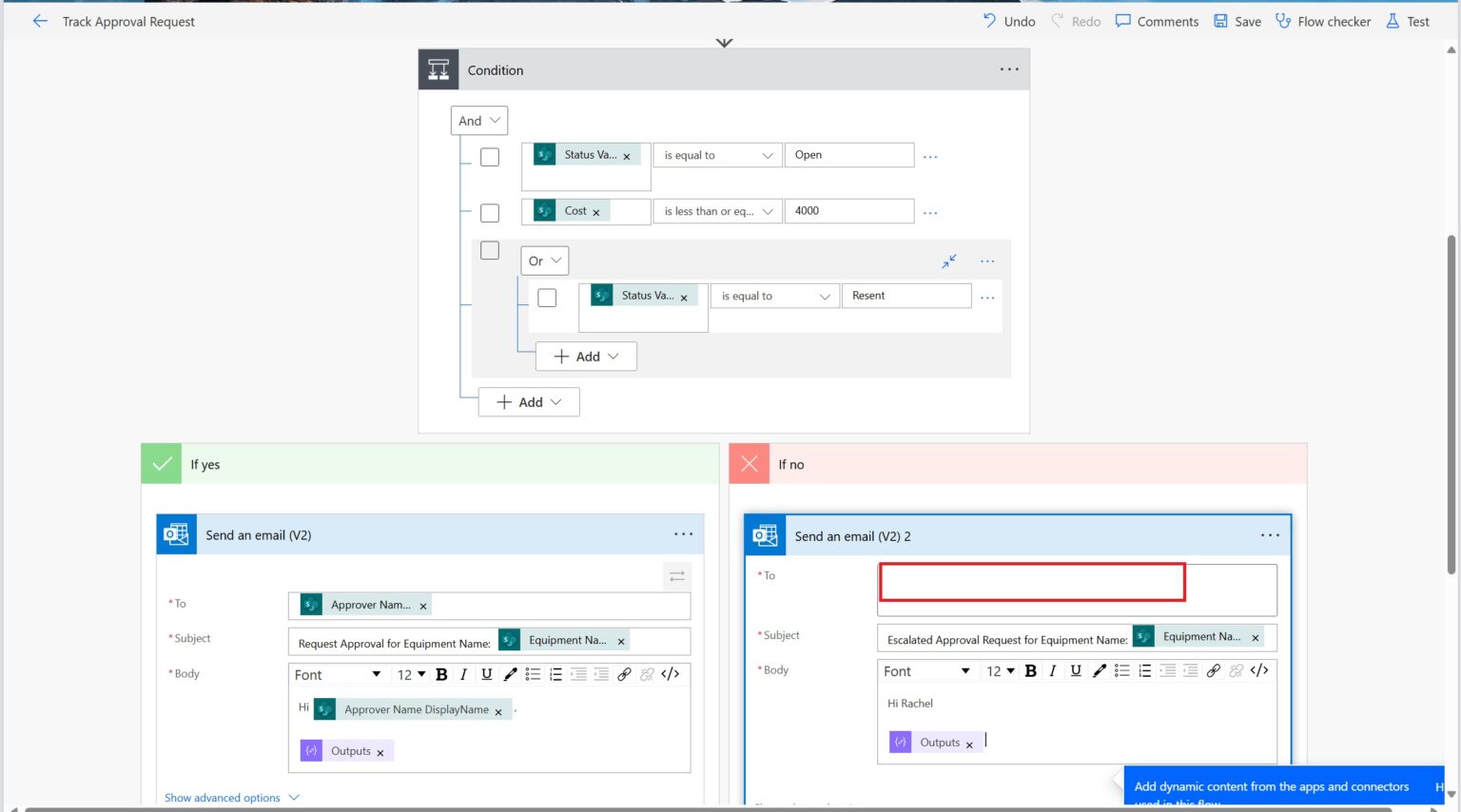Viewport: 1461px width, 812px height.
Task: Open the font color picker in the email body
Action: [x=510, y=674]
